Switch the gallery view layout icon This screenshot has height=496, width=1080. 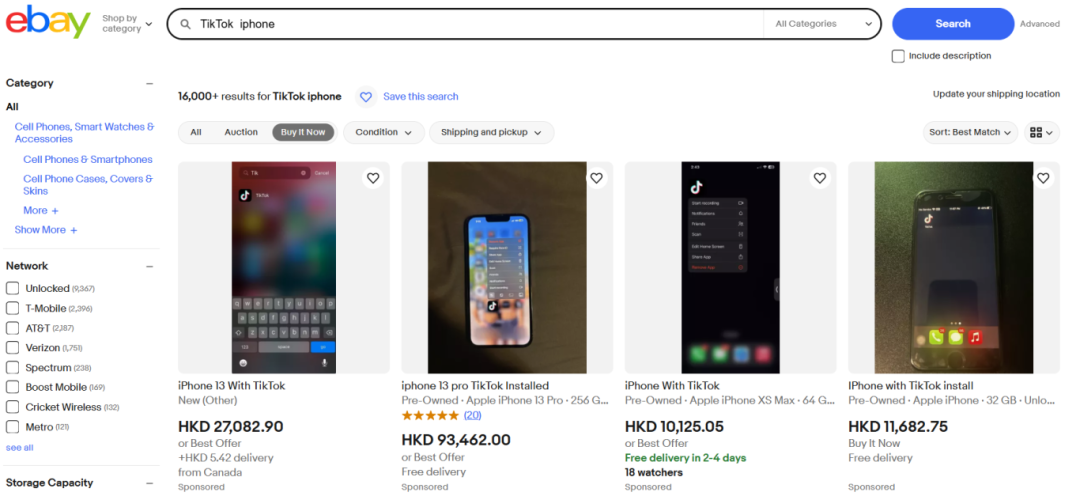(1041, 132)
